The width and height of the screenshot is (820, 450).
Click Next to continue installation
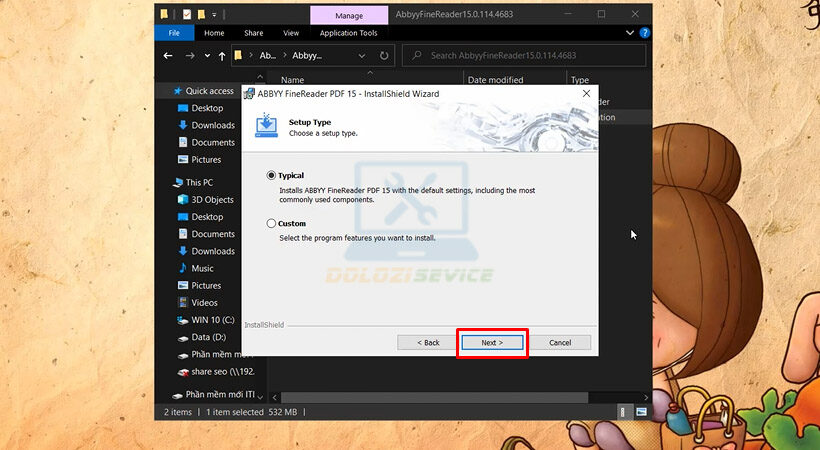pos(490,342)
